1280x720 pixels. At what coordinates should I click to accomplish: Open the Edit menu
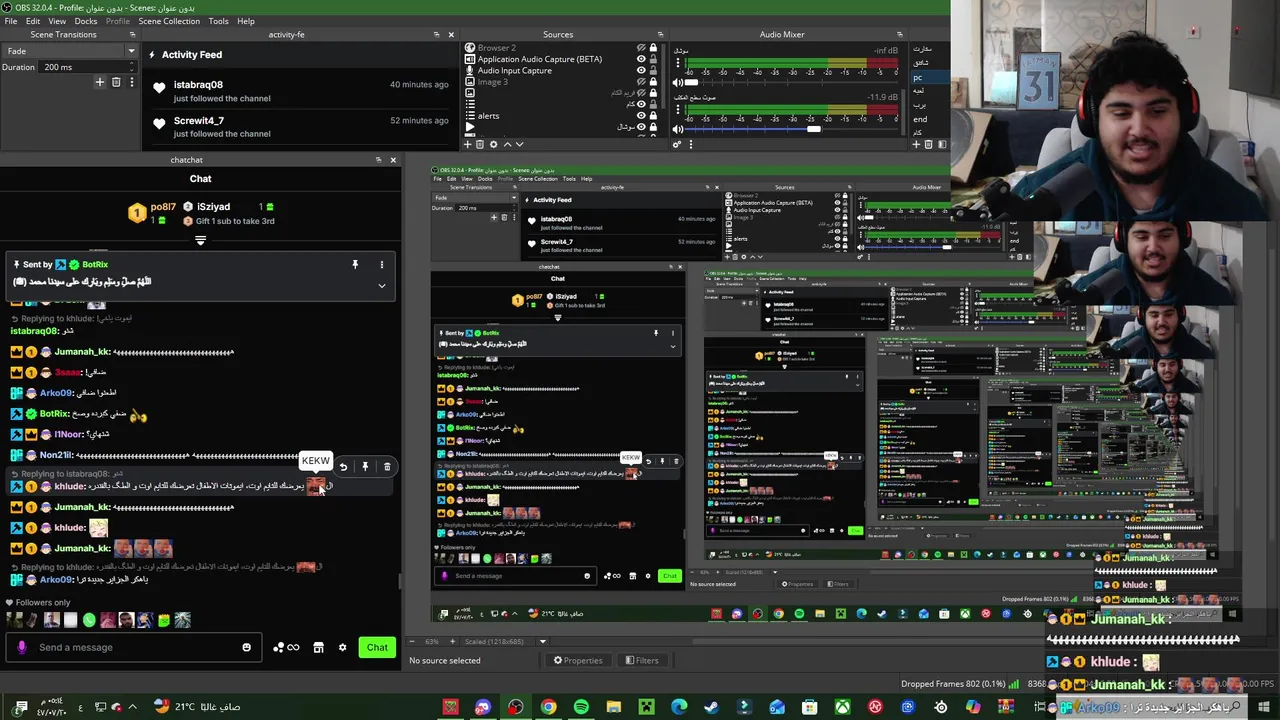pos(33,21)
